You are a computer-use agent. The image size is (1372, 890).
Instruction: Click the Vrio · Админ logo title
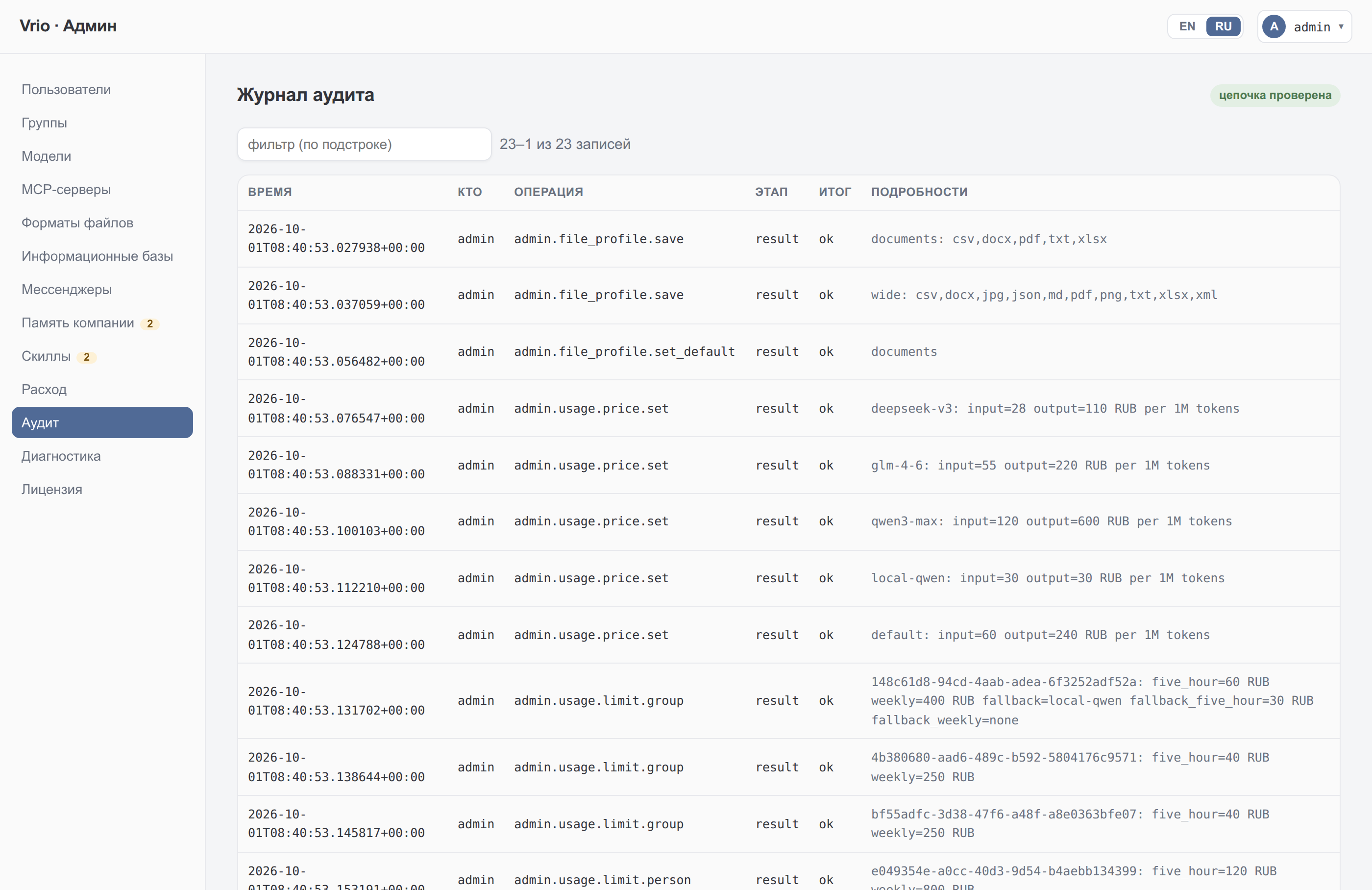tap(68, 26)
